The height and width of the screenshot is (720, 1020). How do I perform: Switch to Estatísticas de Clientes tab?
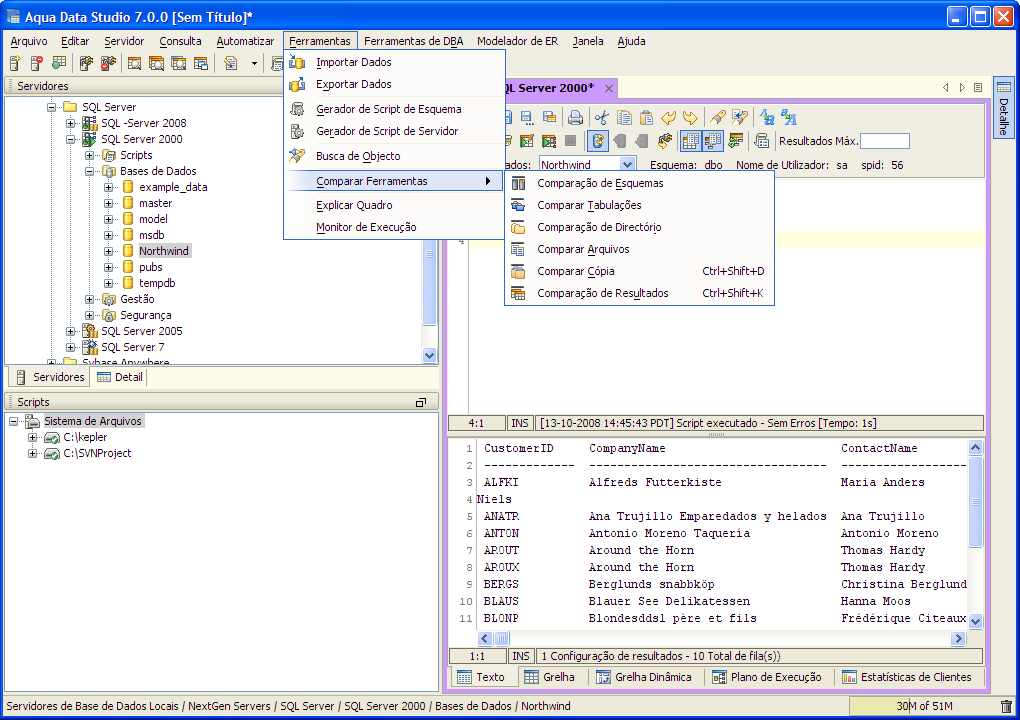[907, 677]
